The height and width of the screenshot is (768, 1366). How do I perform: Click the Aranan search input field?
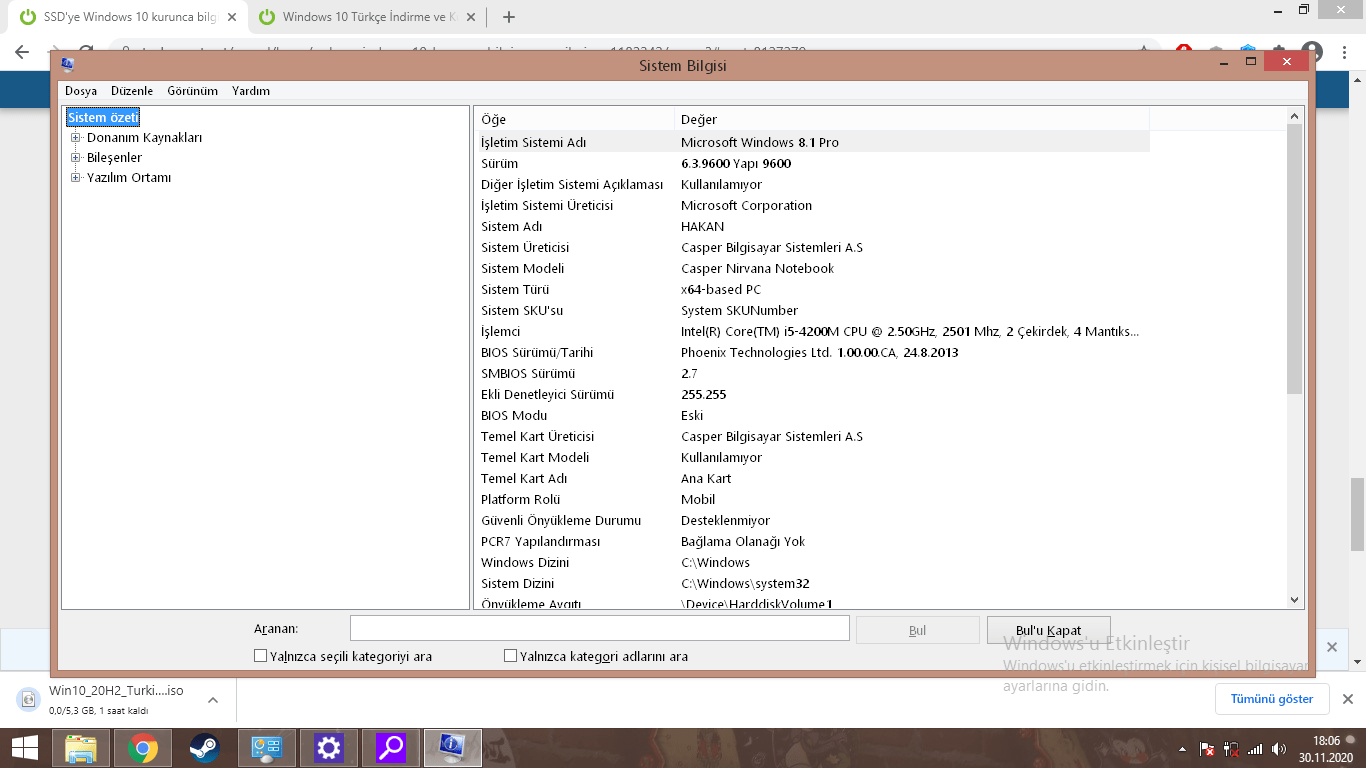point(599,629)
